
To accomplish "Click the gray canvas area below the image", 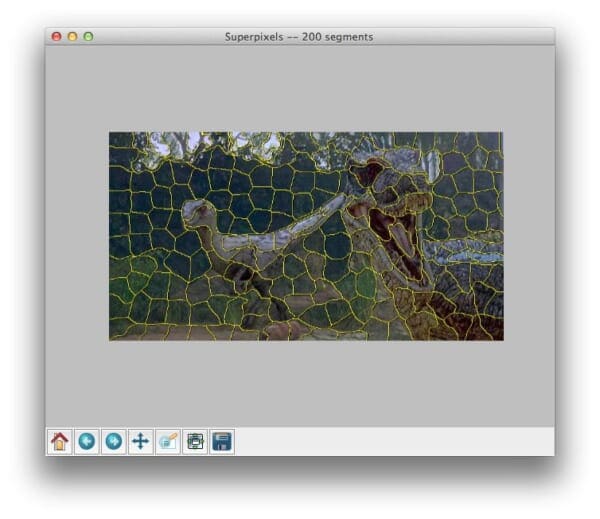I will [300, 385].
